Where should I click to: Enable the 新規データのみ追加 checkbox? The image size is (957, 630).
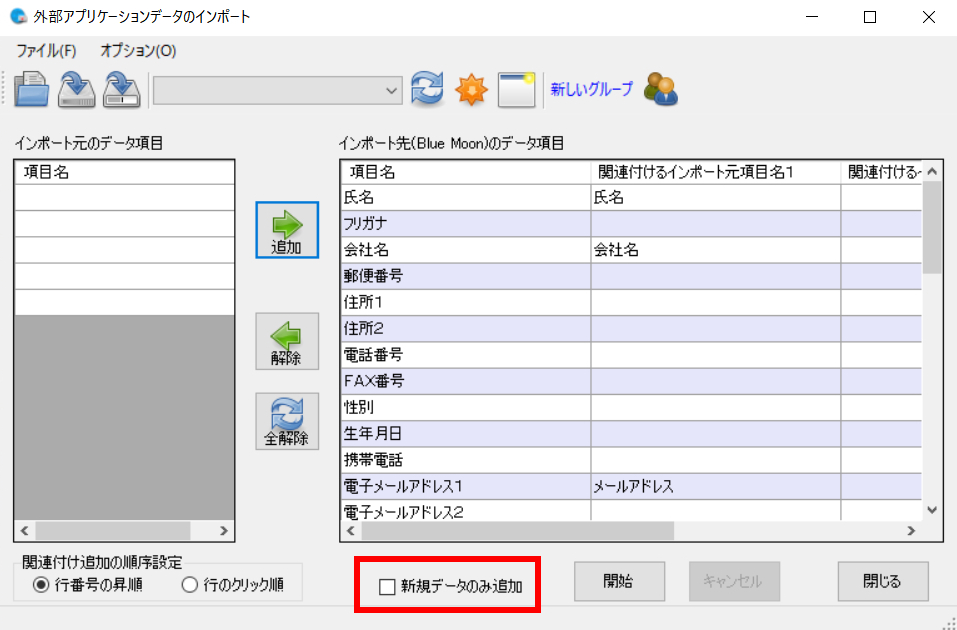click(x=387, y=587)
